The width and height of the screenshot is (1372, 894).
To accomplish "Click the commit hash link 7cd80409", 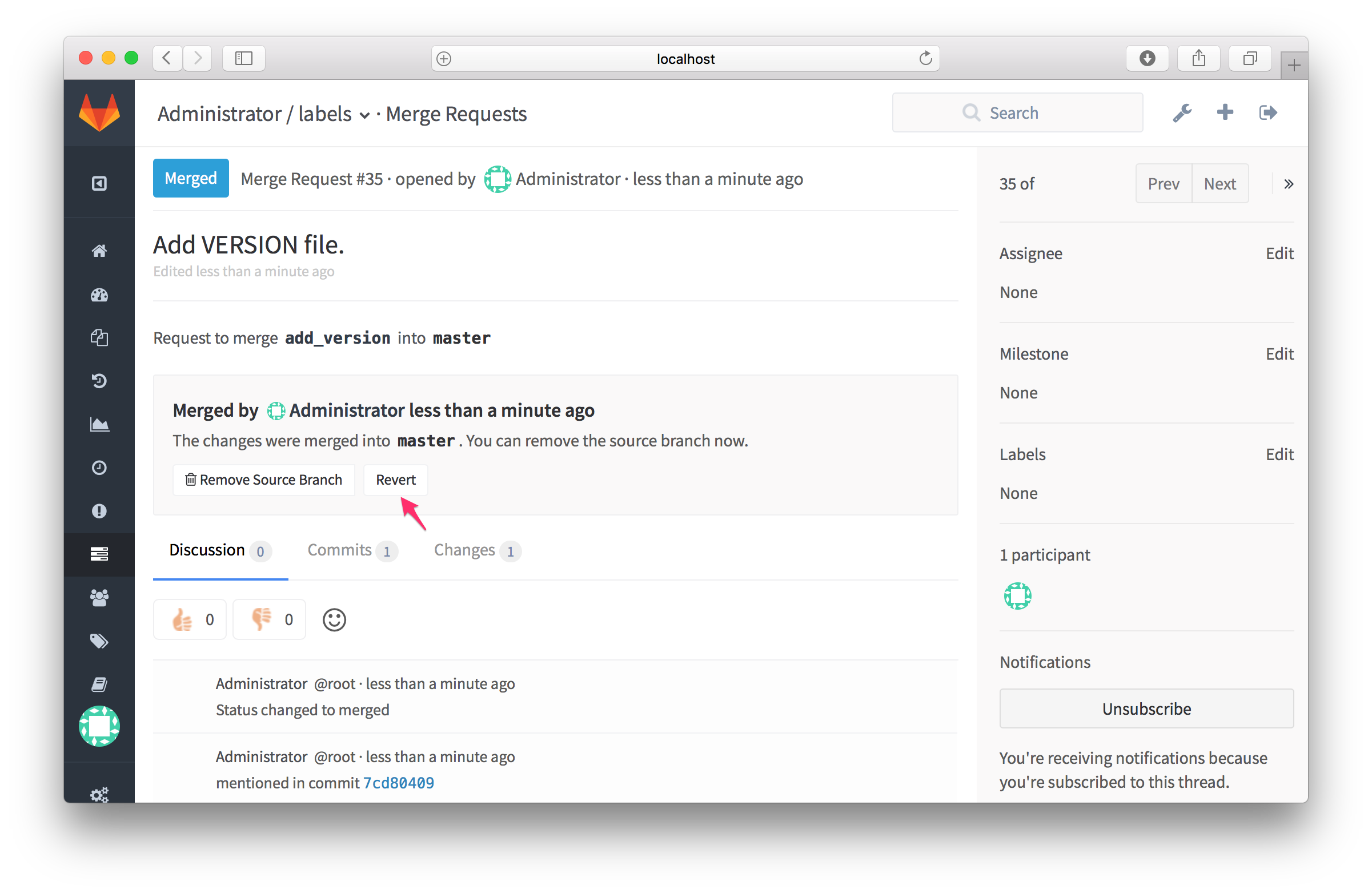I will [398, 783].
